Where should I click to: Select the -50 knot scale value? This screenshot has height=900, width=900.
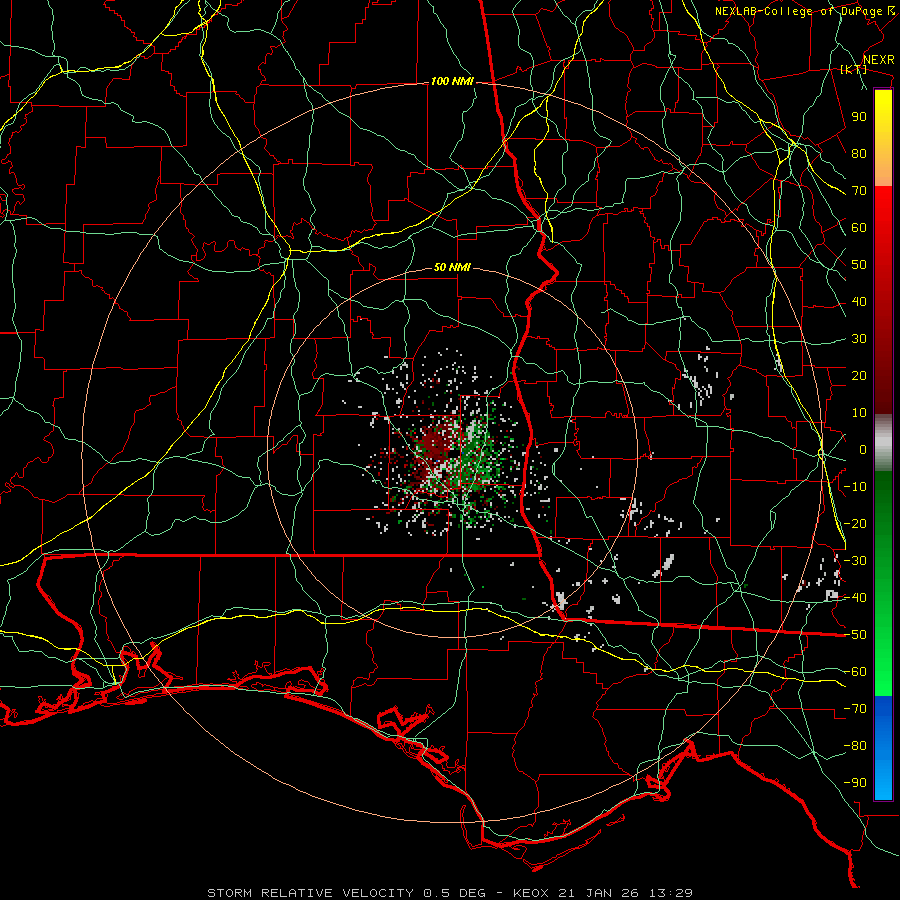(x=855, y=635)
